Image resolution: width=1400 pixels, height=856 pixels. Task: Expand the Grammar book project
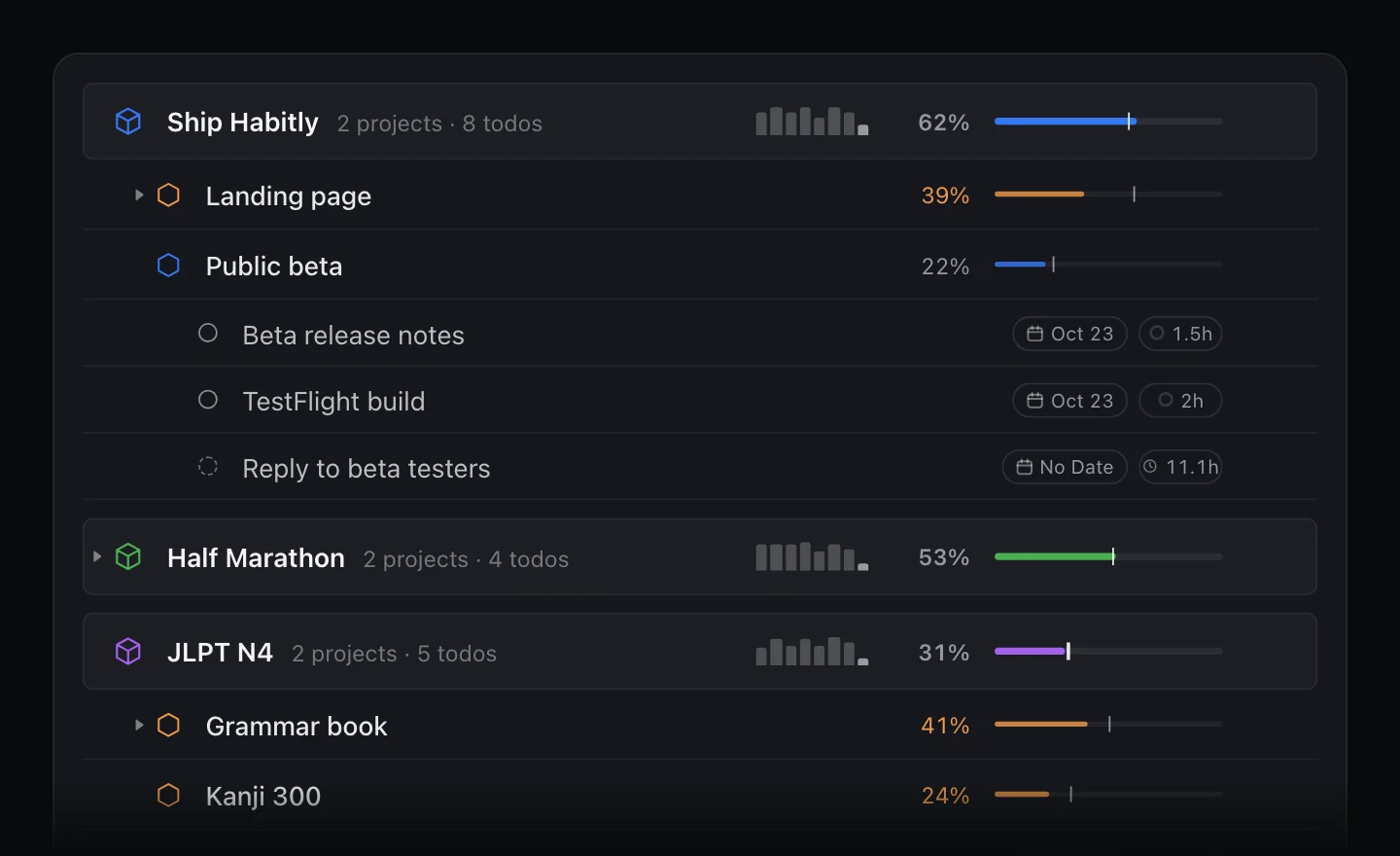(x=139, y=726)
